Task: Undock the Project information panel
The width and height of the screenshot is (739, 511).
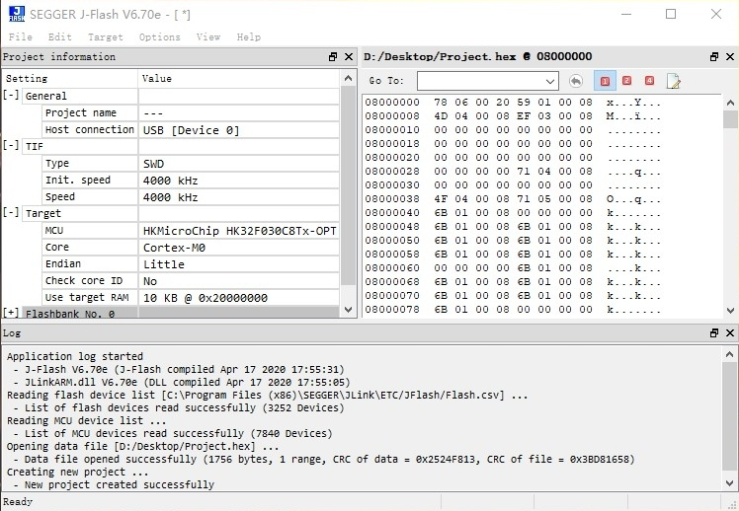Action: [x=333, y=57]
